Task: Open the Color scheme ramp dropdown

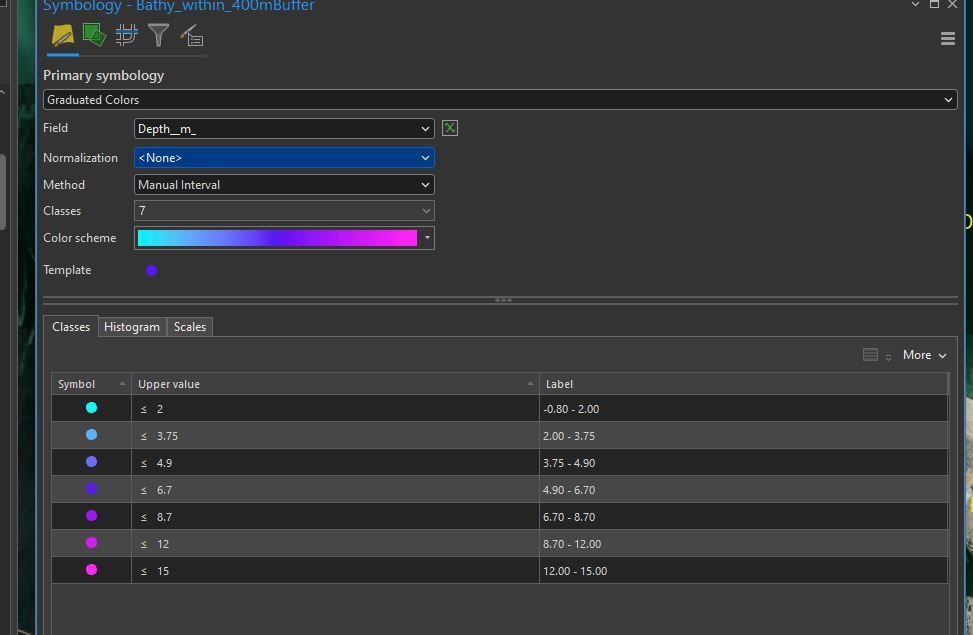Action: (x=284, y=238)
